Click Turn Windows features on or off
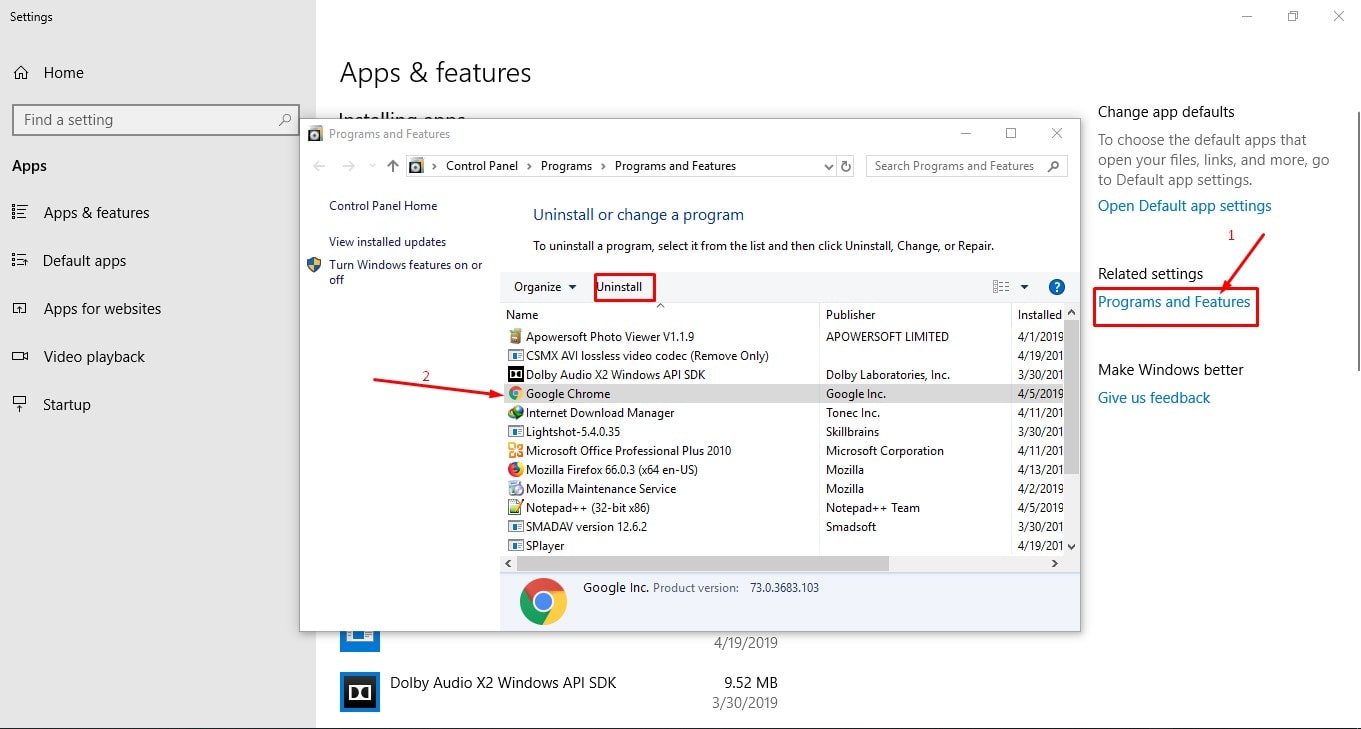 pos(406,272)
